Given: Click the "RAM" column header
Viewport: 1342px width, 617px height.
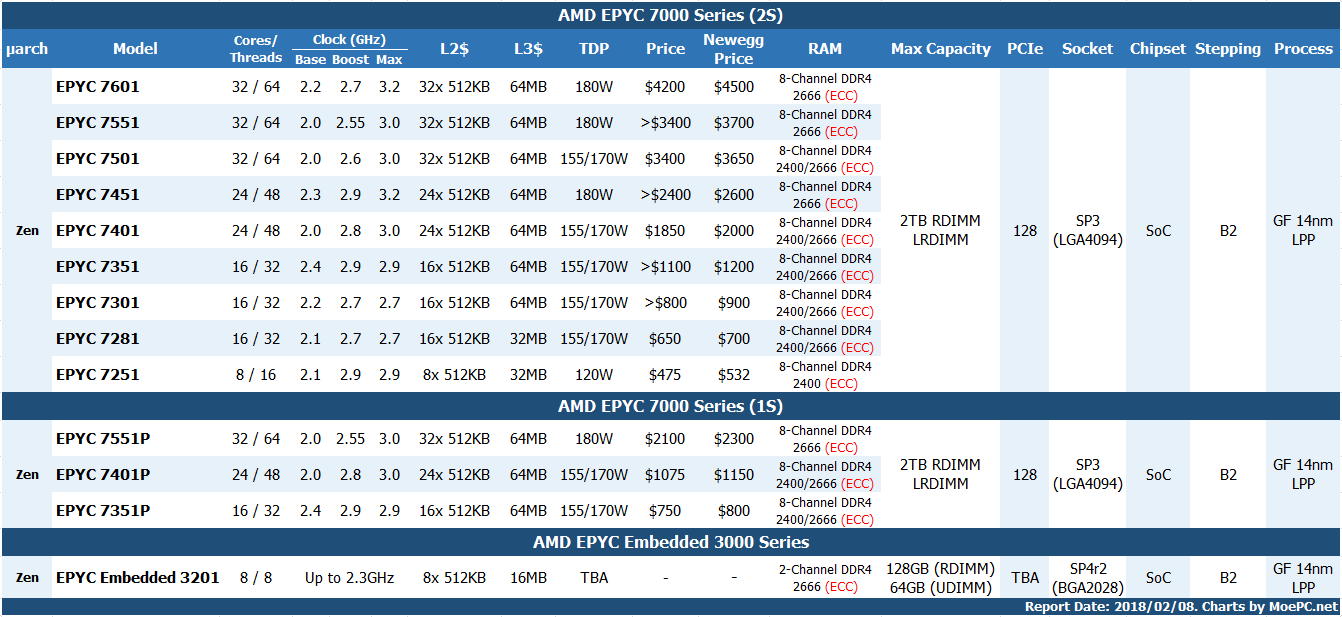Looking at the screenshot, I should [x=825, y=49].
